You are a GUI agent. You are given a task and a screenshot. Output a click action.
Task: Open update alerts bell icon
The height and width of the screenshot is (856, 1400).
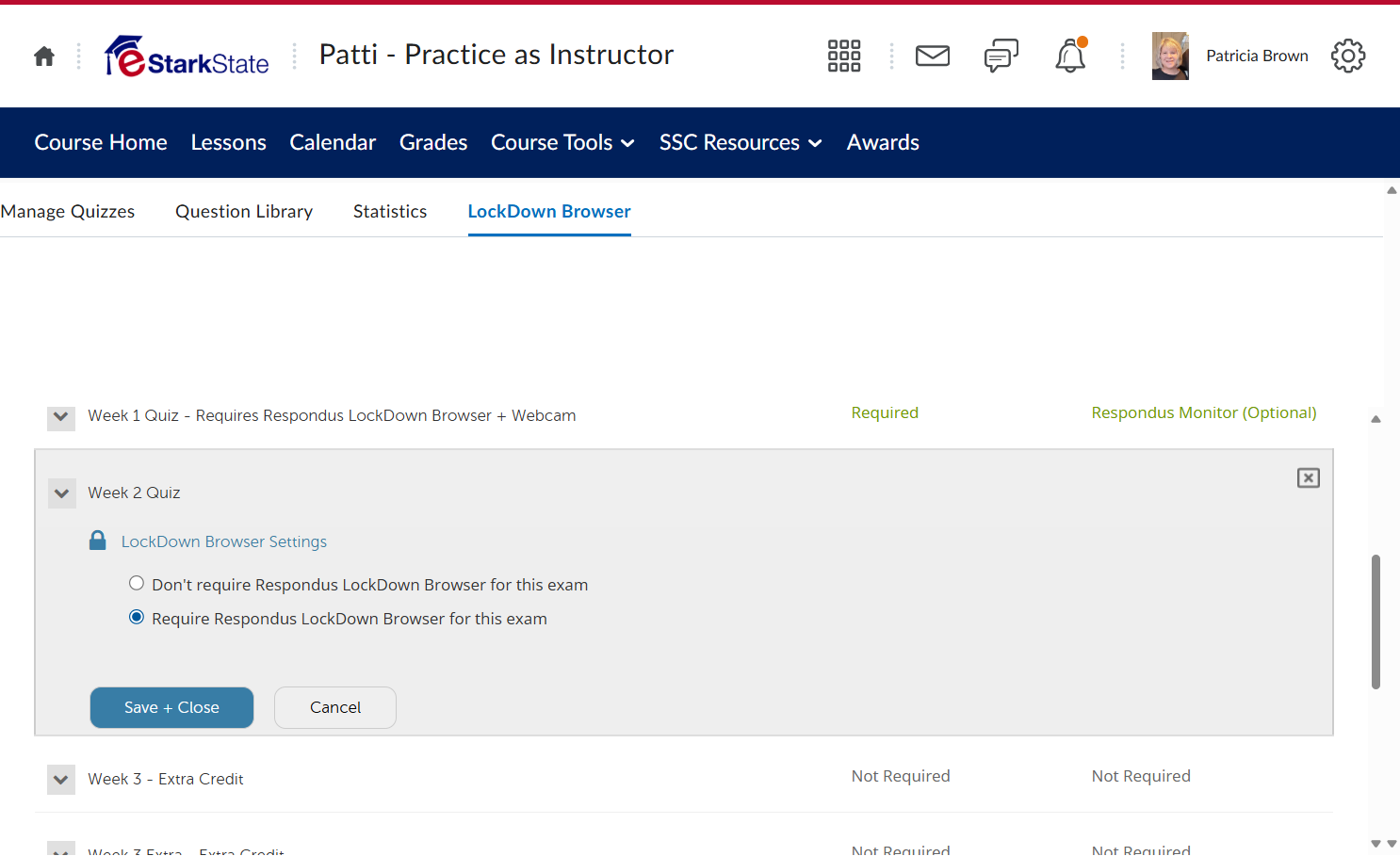point(1070,56)
